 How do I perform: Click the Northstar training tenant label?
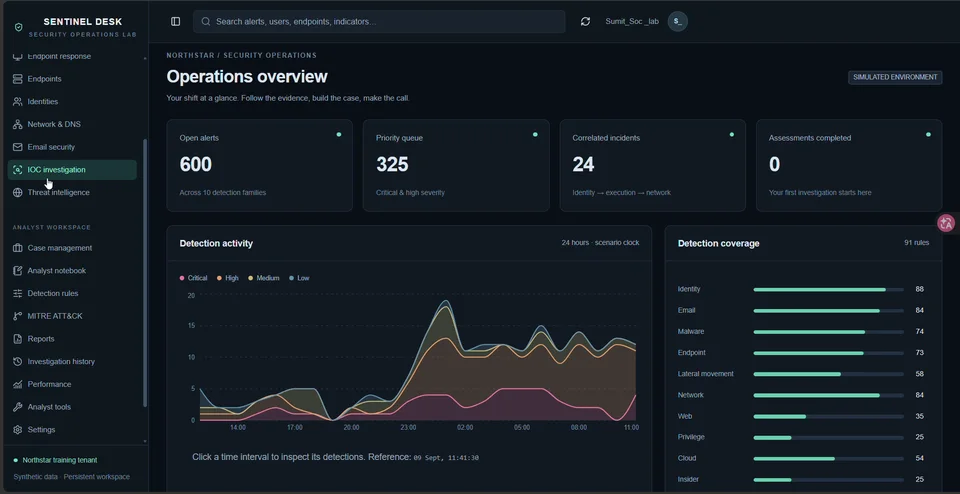59,460
